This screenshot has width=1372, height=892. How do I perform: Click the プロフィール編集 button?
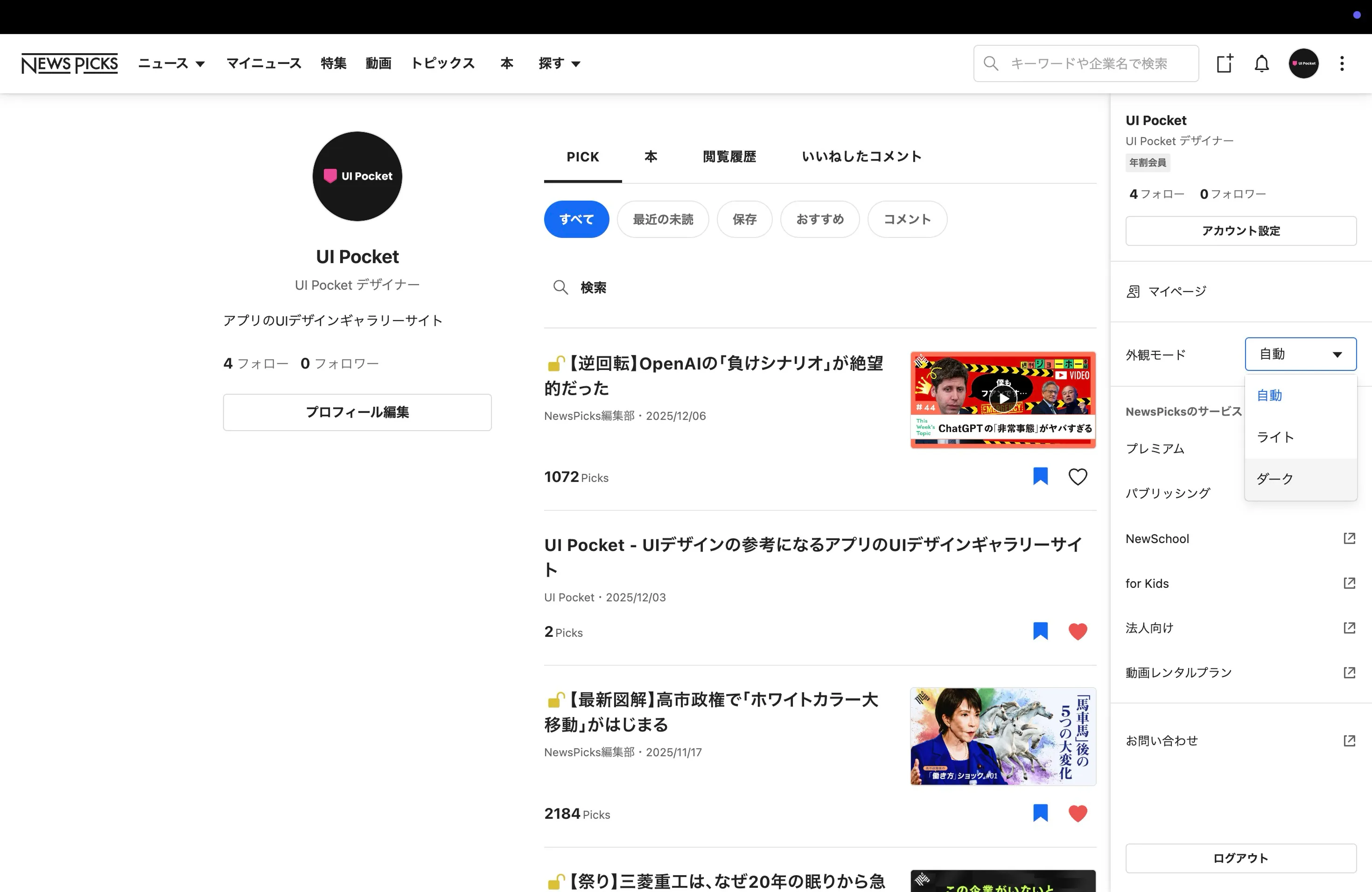[x=357, y=412]
